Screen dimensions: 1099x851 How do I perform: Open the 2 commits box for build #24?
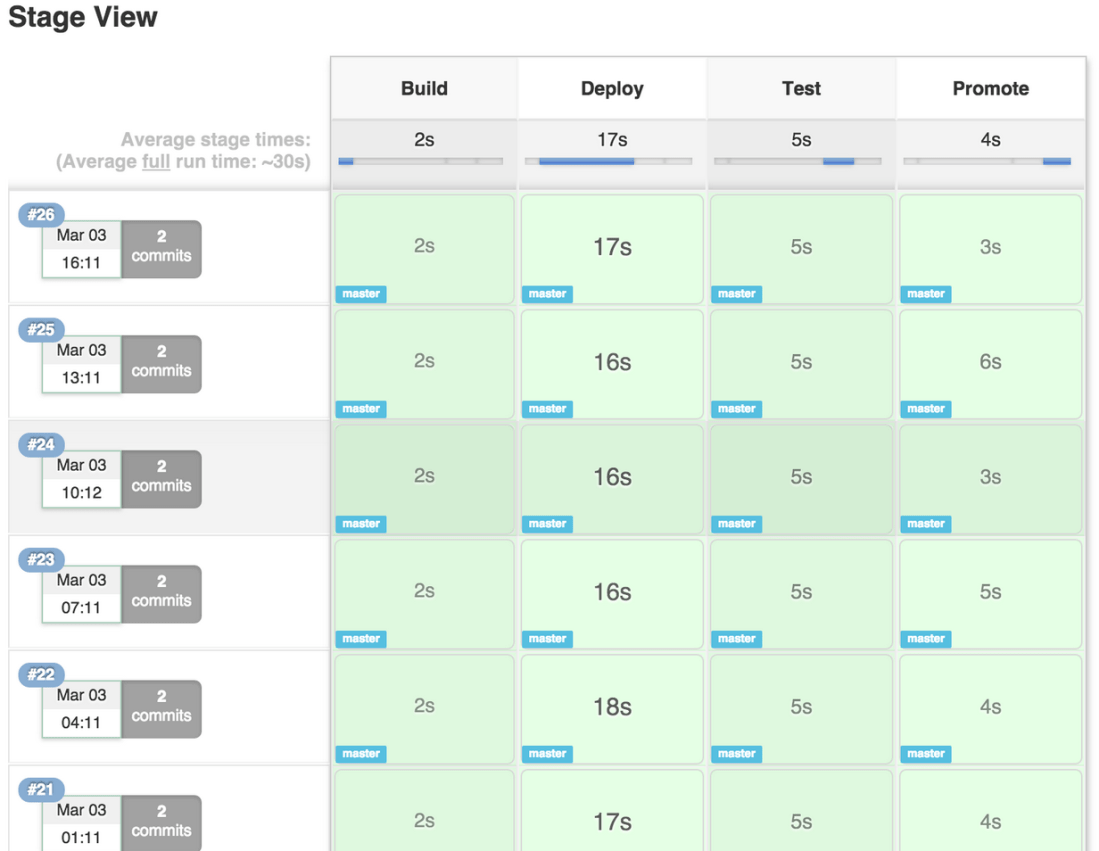pos(161,478)
